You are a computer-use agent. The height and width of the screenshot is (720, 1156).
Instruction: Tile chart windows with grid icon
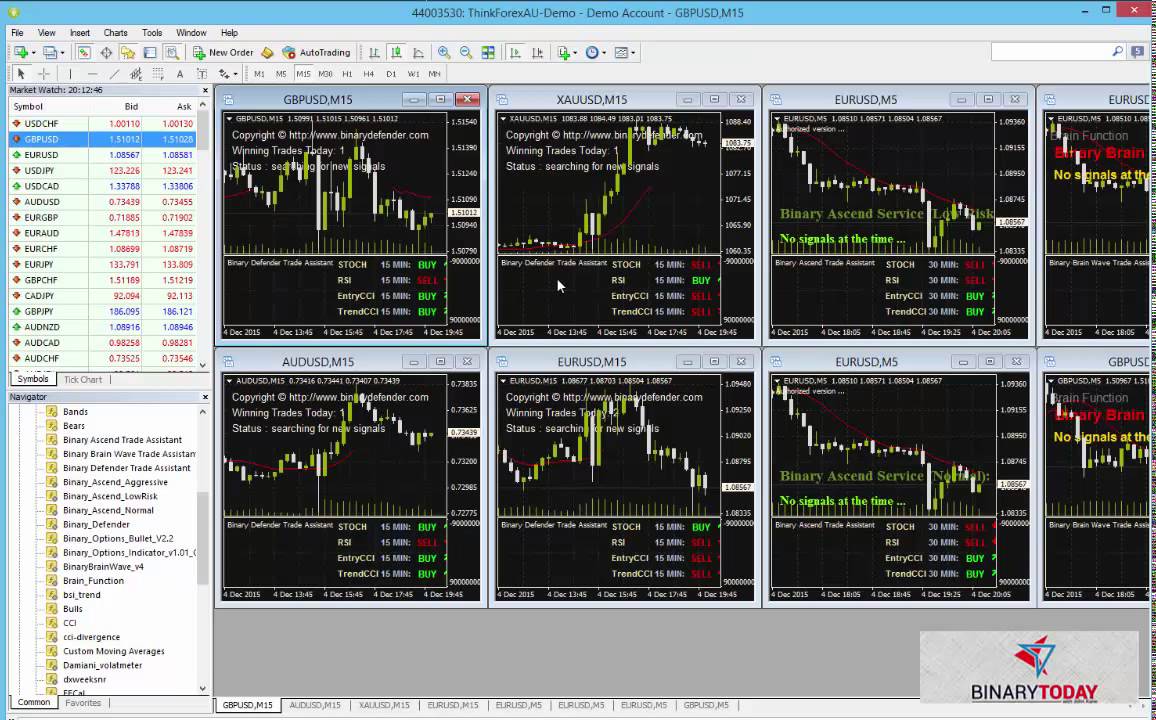[x=488, y=52]
